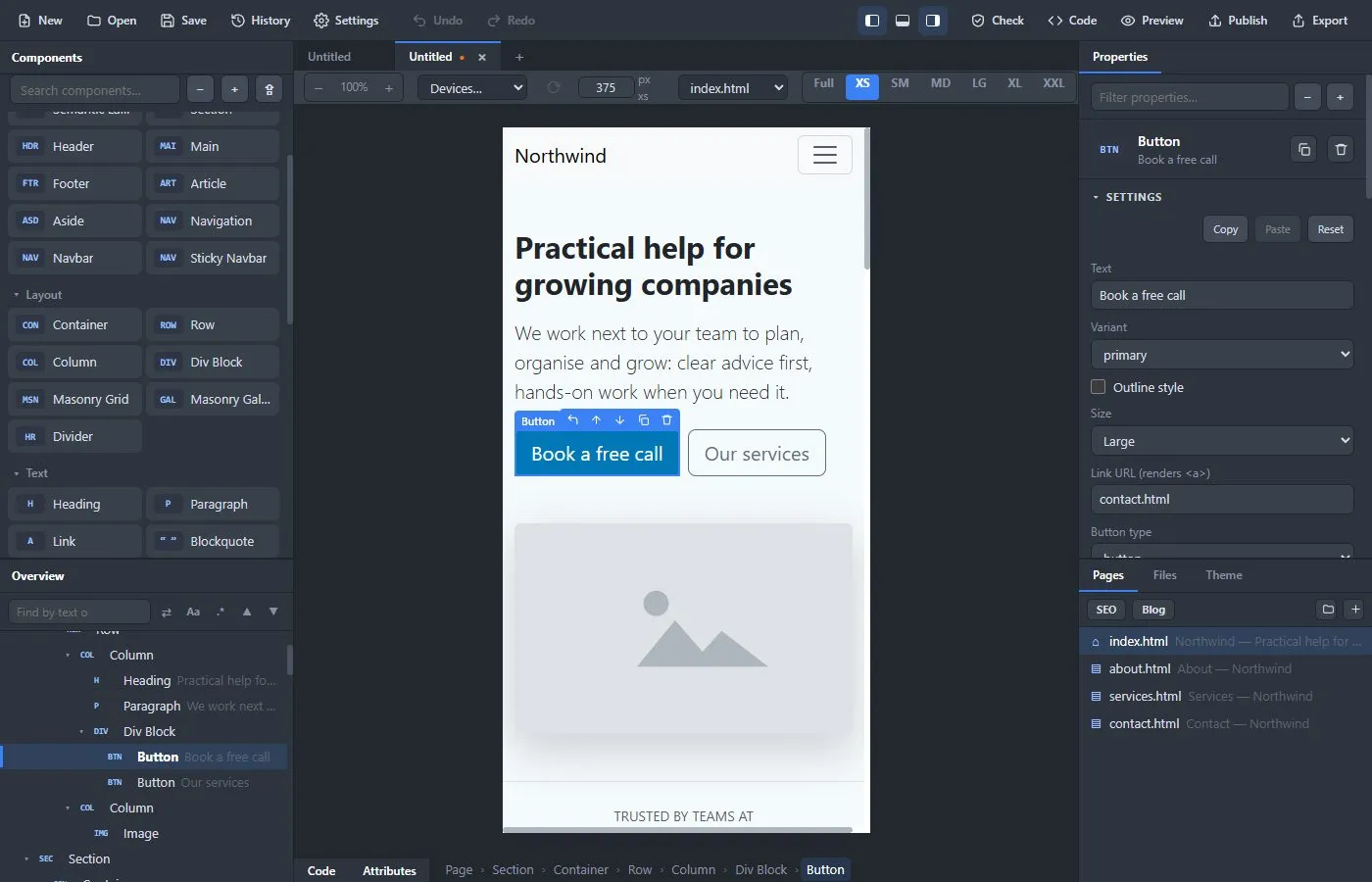Screen dimensions: 1372x882
Task: Add a new page with plus icon
Action: [1355, 610]
